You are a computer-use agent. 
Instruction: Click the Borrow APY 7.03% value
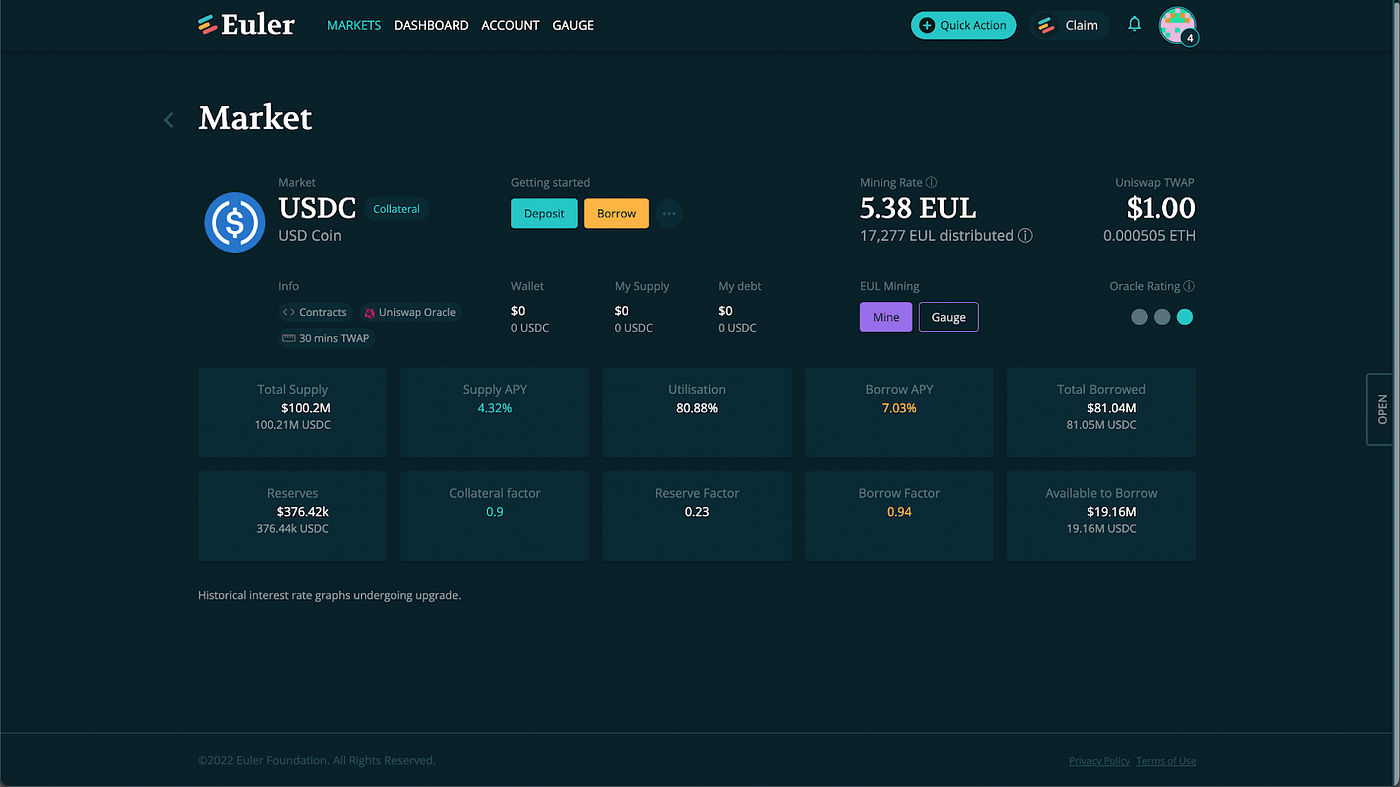pyautogui.click(x=899, y=408)
